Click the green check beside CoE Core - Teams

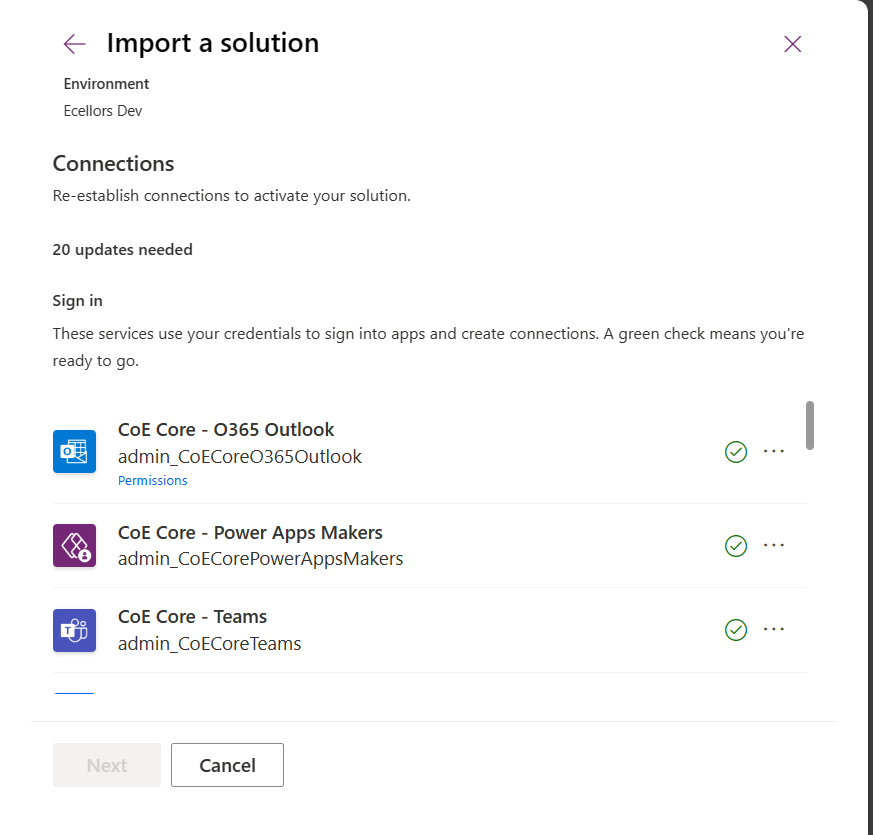click(x=735, y=629)
